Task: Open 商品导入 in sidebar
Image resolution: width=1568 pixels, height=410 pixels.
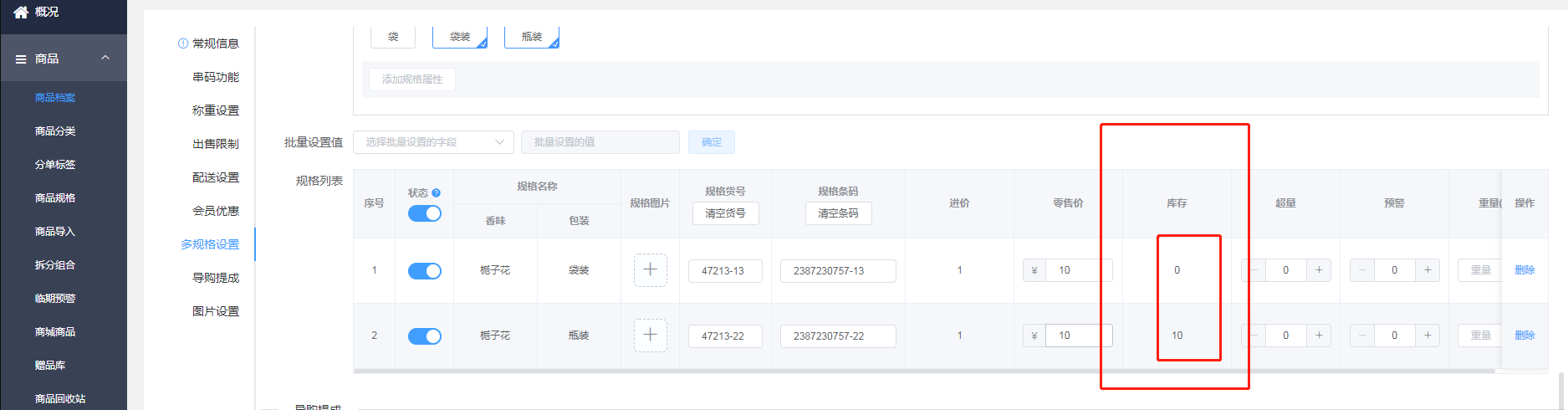Action: point(55,232)
